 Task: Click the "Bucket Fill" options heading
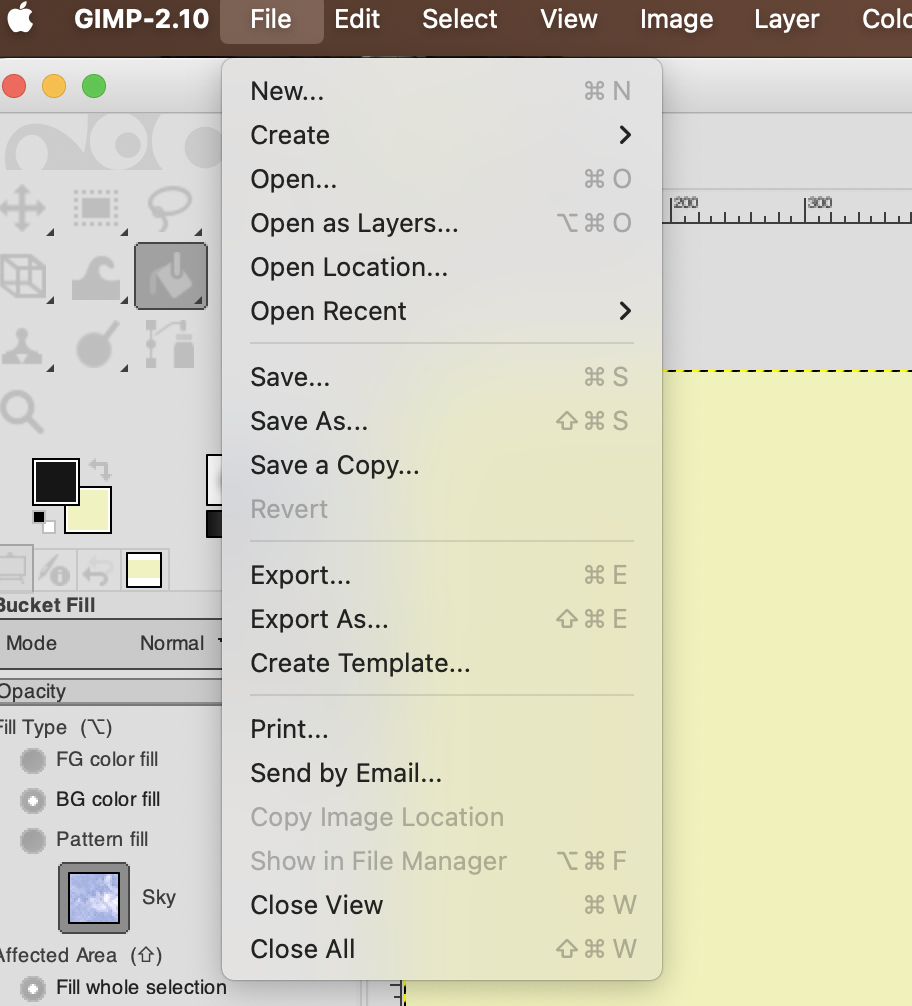[x=47, y=605]
